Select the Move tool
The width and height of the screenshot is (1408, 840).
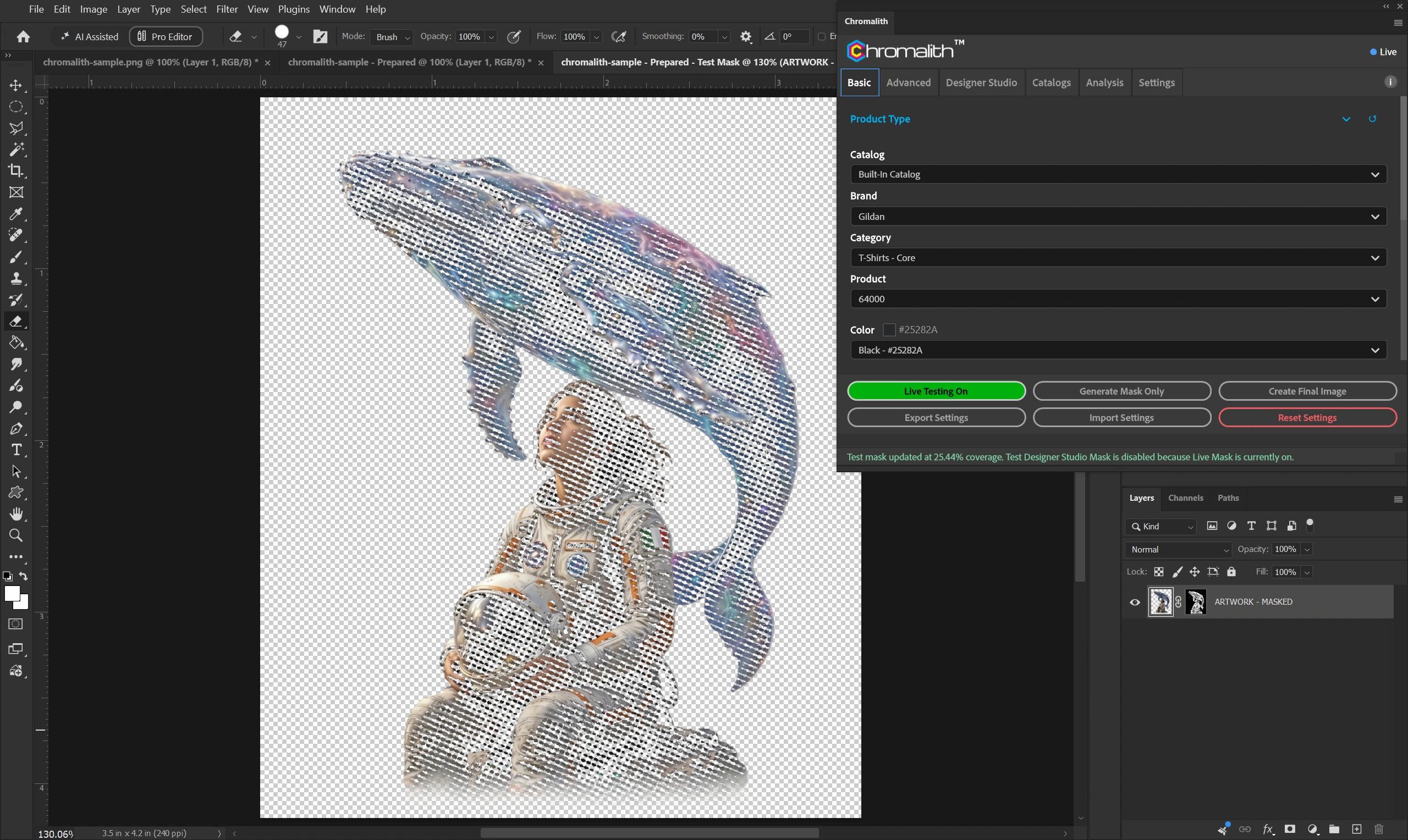[x=16, y=85]
